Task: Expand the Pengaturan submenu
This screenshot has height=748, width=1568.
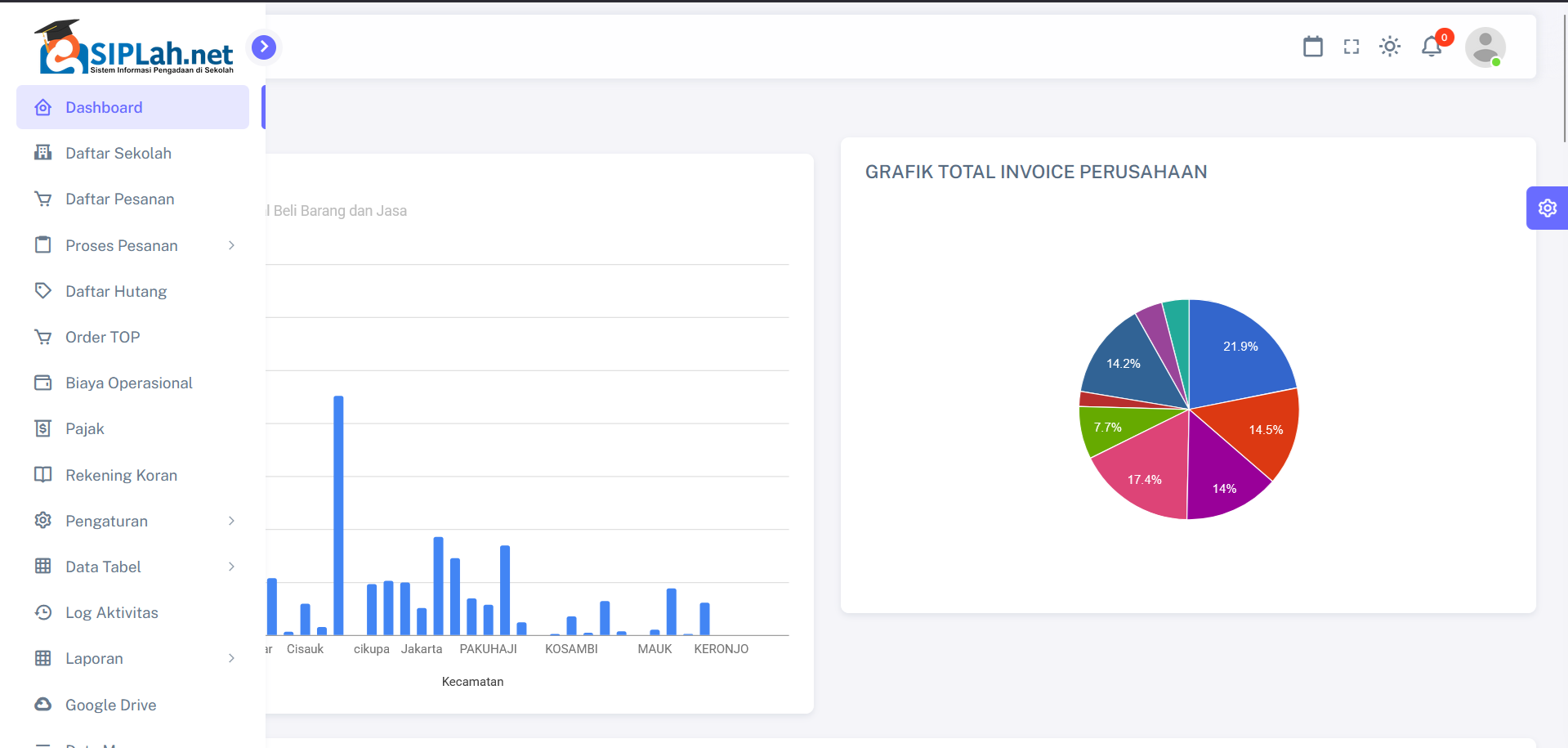Action: (231, 521)
